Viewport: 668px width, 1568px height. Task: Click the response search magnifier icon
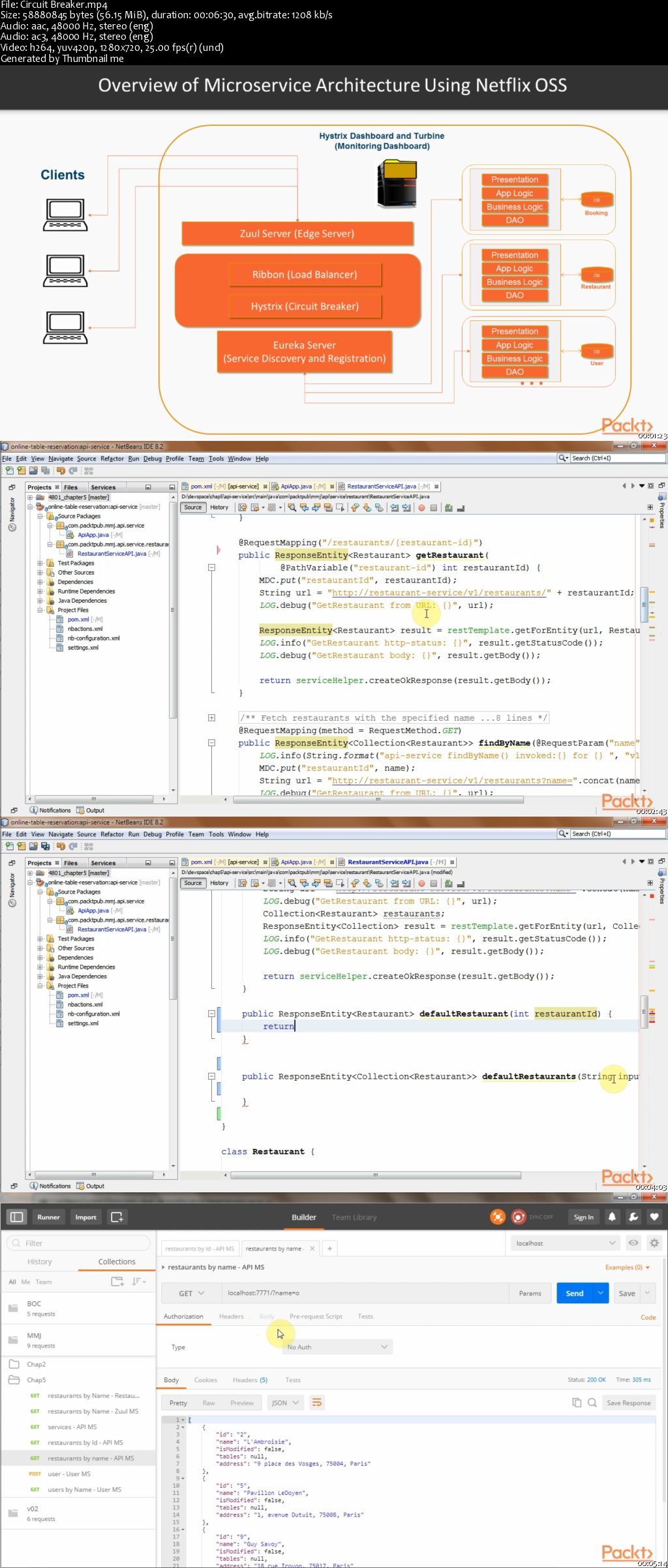tap(592, 1403)
